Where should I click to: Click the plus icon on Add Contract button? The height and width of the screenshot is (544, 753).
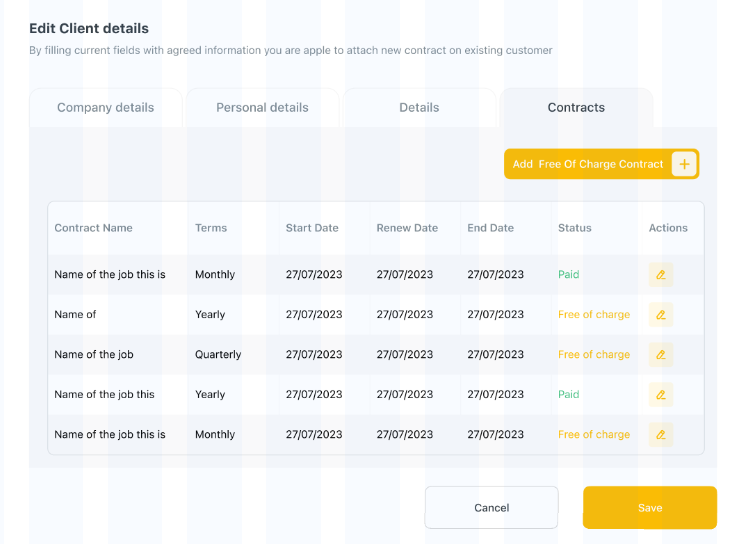coord(684,164)
